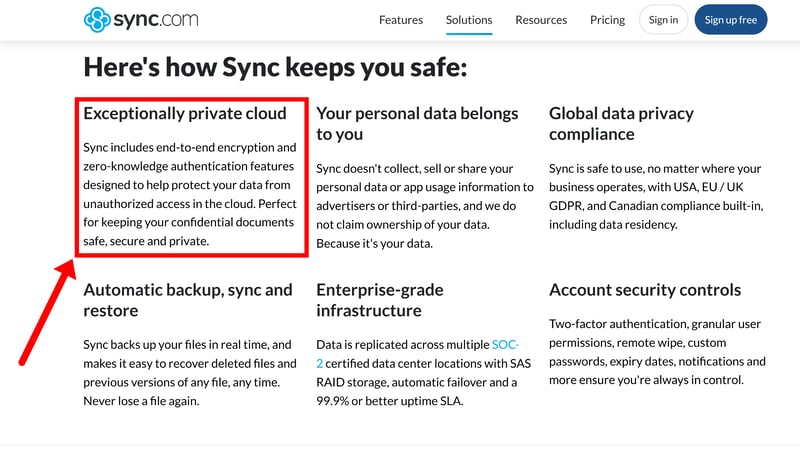Screen dimensions: 800x464
Task: Open the Solutions menu
Action: coord(469,20)
